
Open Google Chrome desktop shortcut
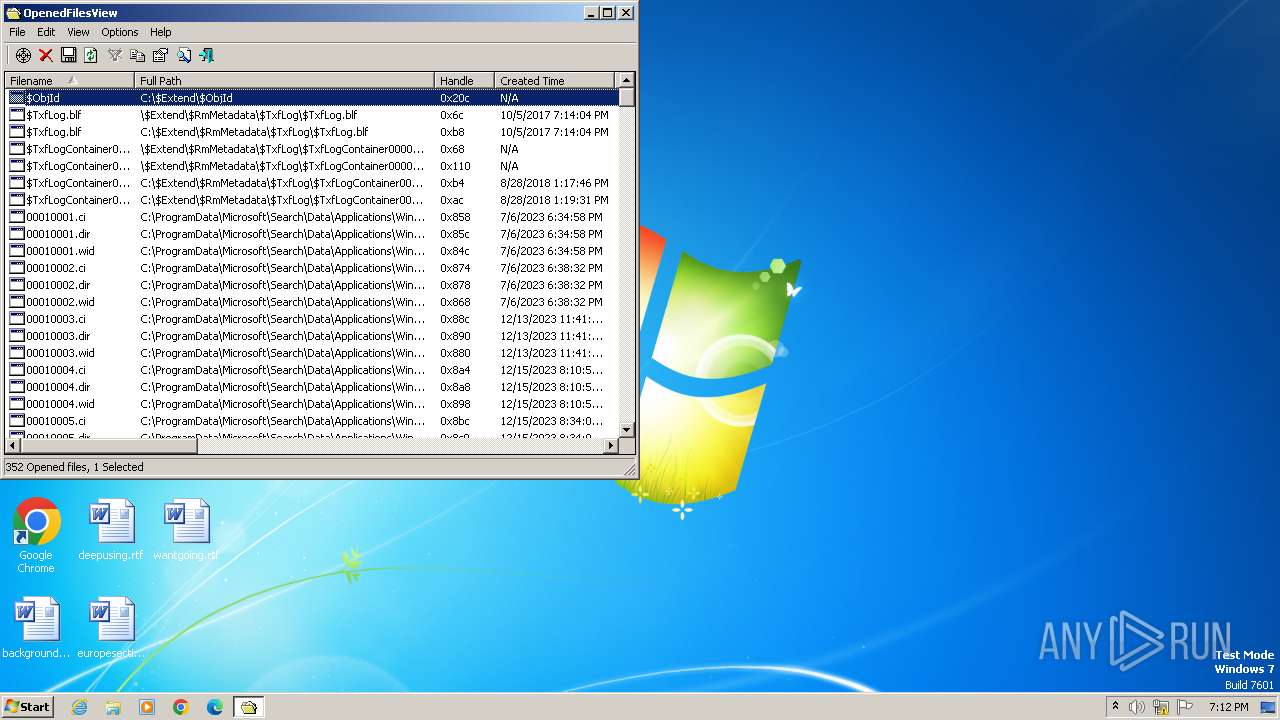(36, 536)
